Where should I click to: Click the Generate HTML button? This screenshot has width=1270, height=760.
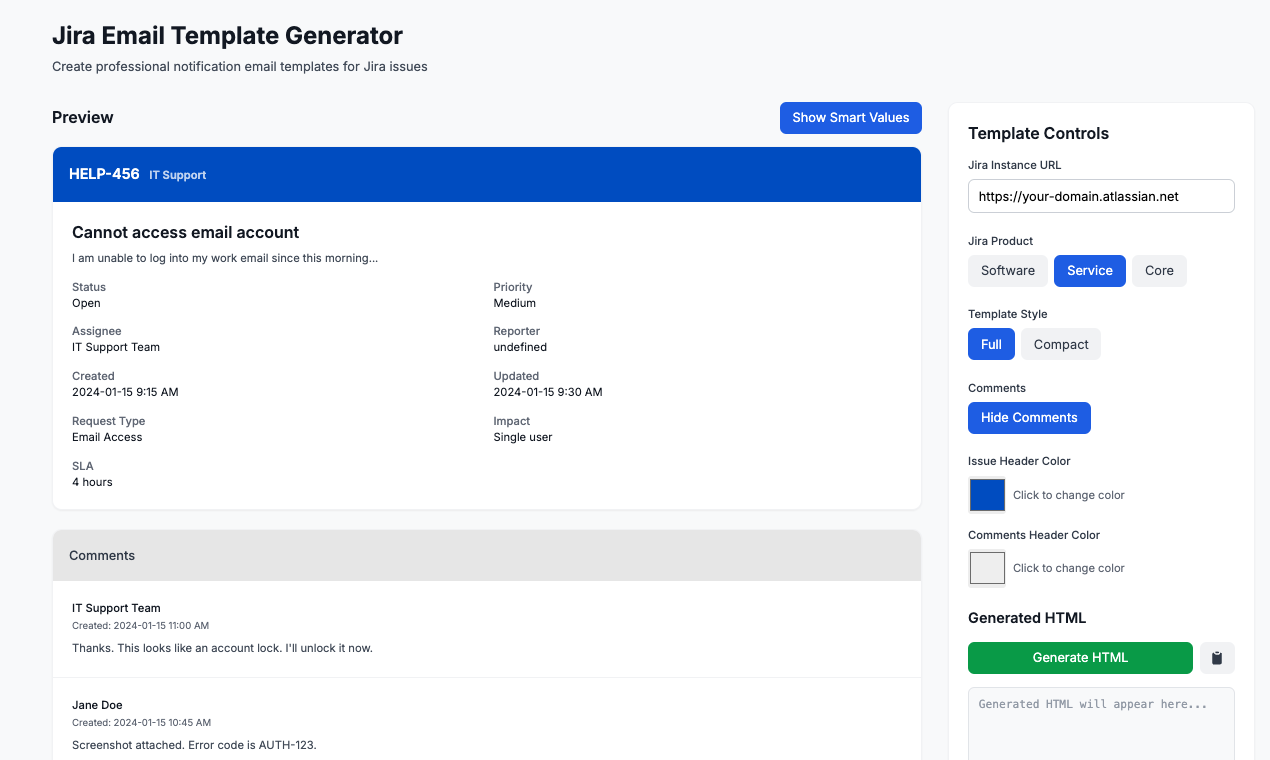tap(1080, 658)
